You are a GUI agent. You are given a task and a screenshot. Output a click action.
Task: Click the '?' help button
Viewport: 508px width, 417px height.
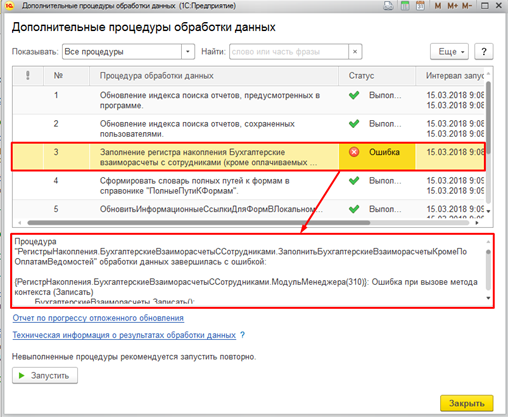click(484, 52)
